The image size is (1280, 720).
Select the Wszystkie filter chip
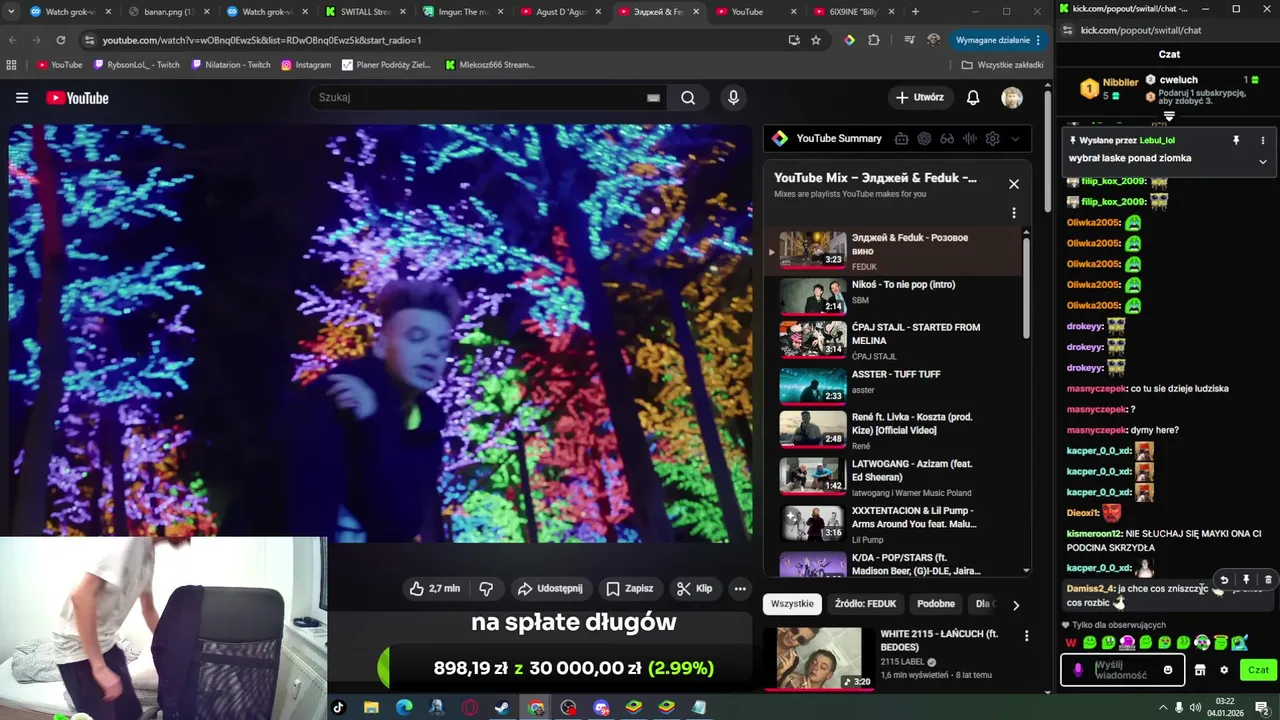pyautogui.click(x=792, y=604)
